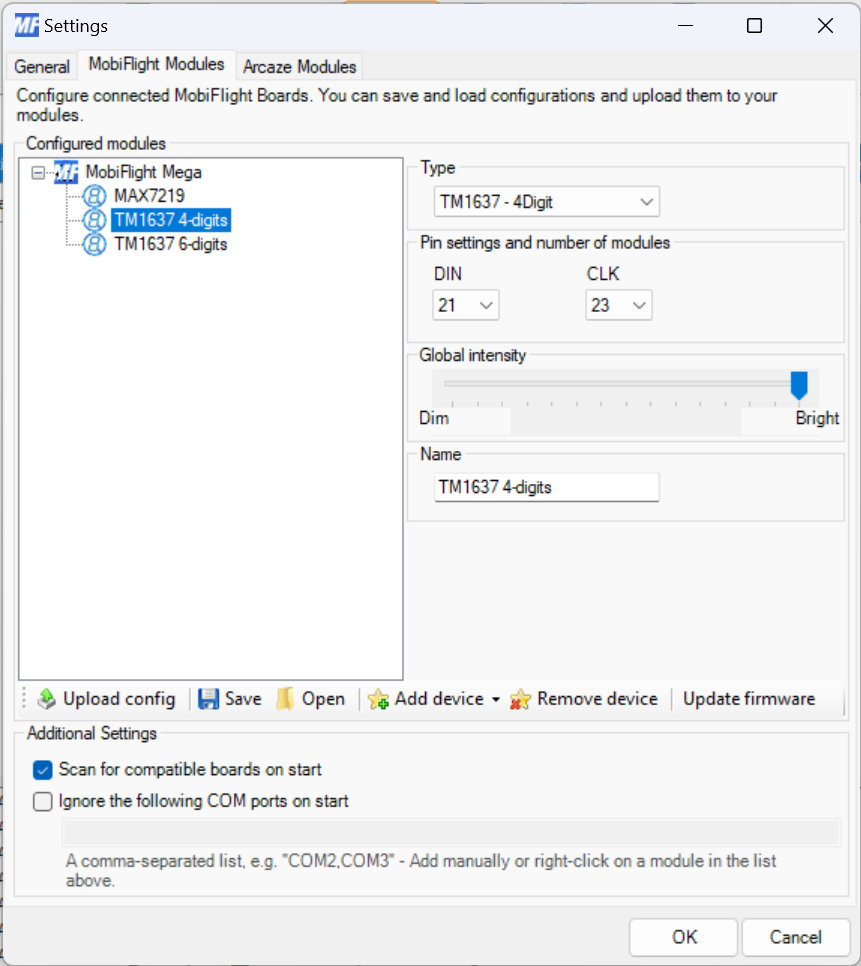The image size is (861, 966).
Task: Click the Remove device label
Action: pos(597,699)
